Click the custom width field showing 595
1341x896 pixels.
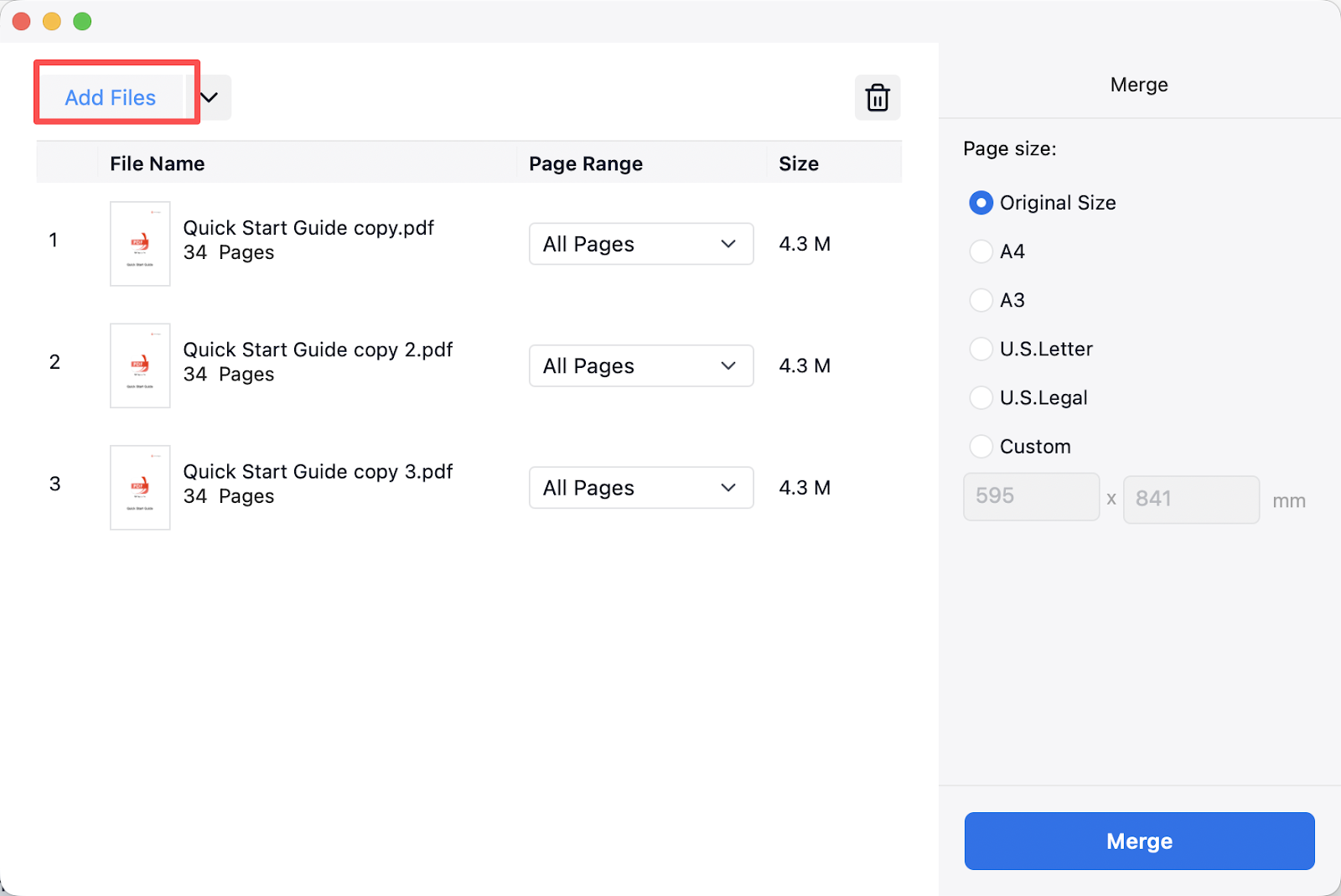(x=1030, y=497)
